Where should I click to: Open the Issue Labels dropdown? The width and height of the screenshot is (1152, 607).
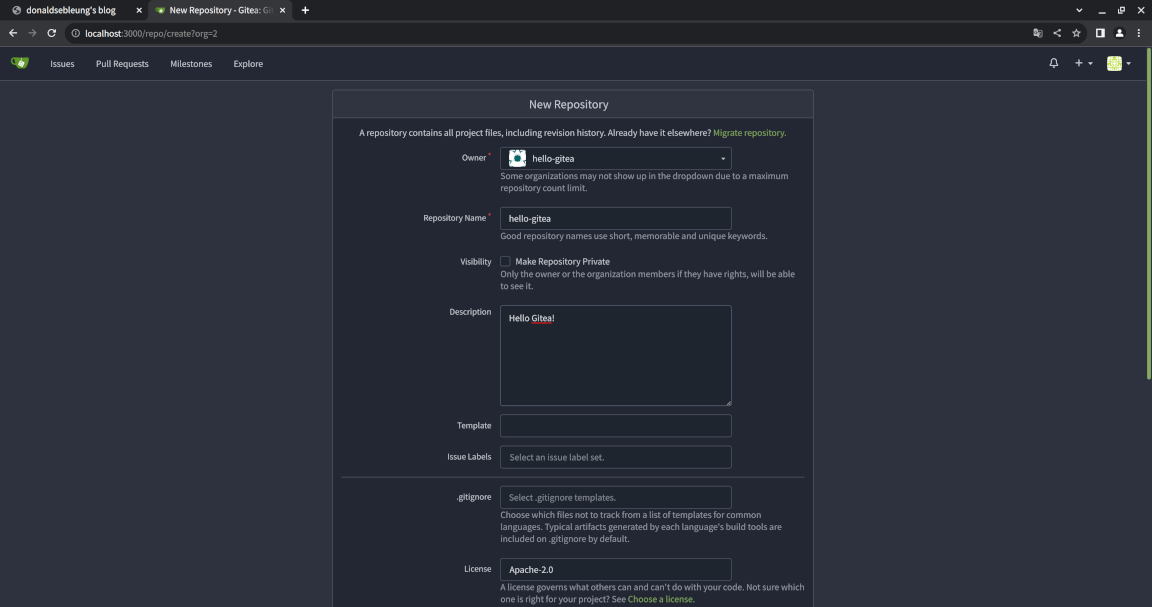pos(615,457)
